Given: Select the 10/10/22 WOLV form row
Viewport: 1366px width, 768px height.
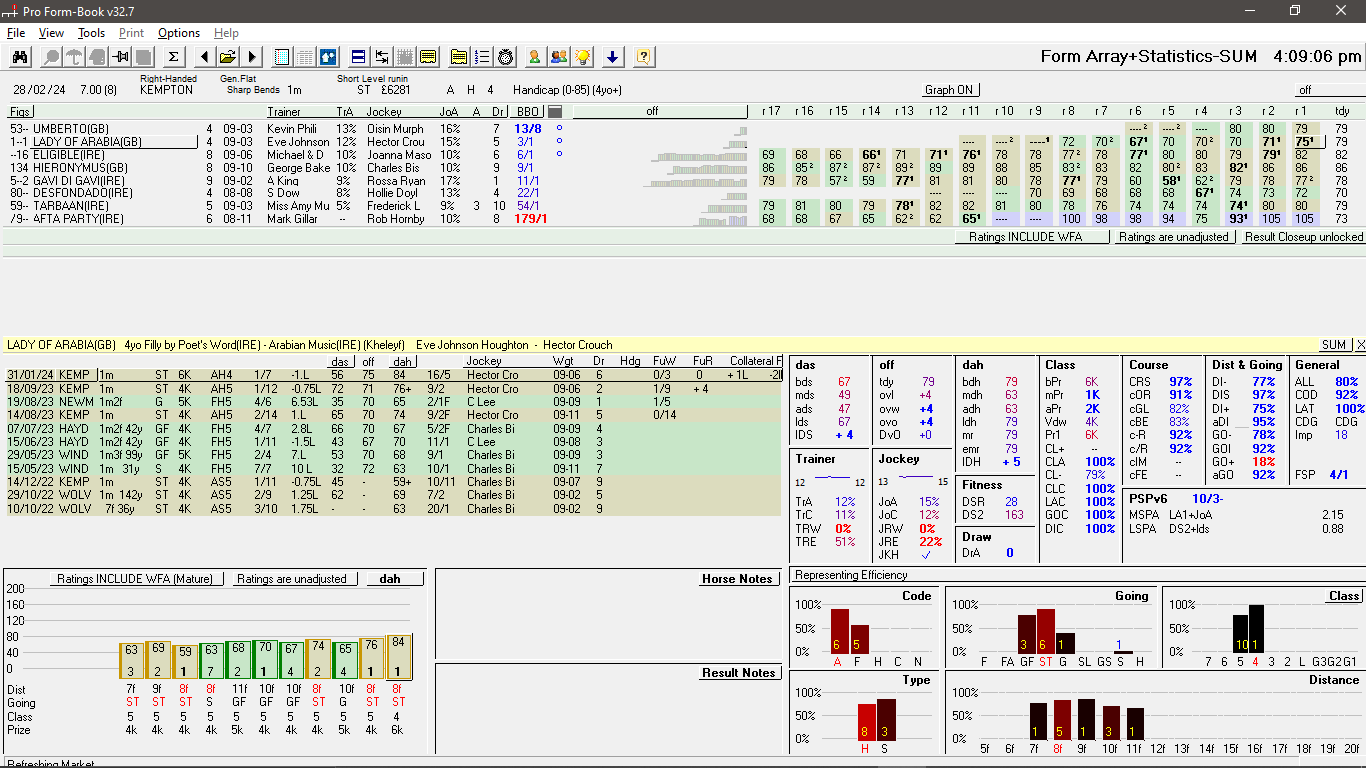Looking at the screenshot, I should point(392,509).
